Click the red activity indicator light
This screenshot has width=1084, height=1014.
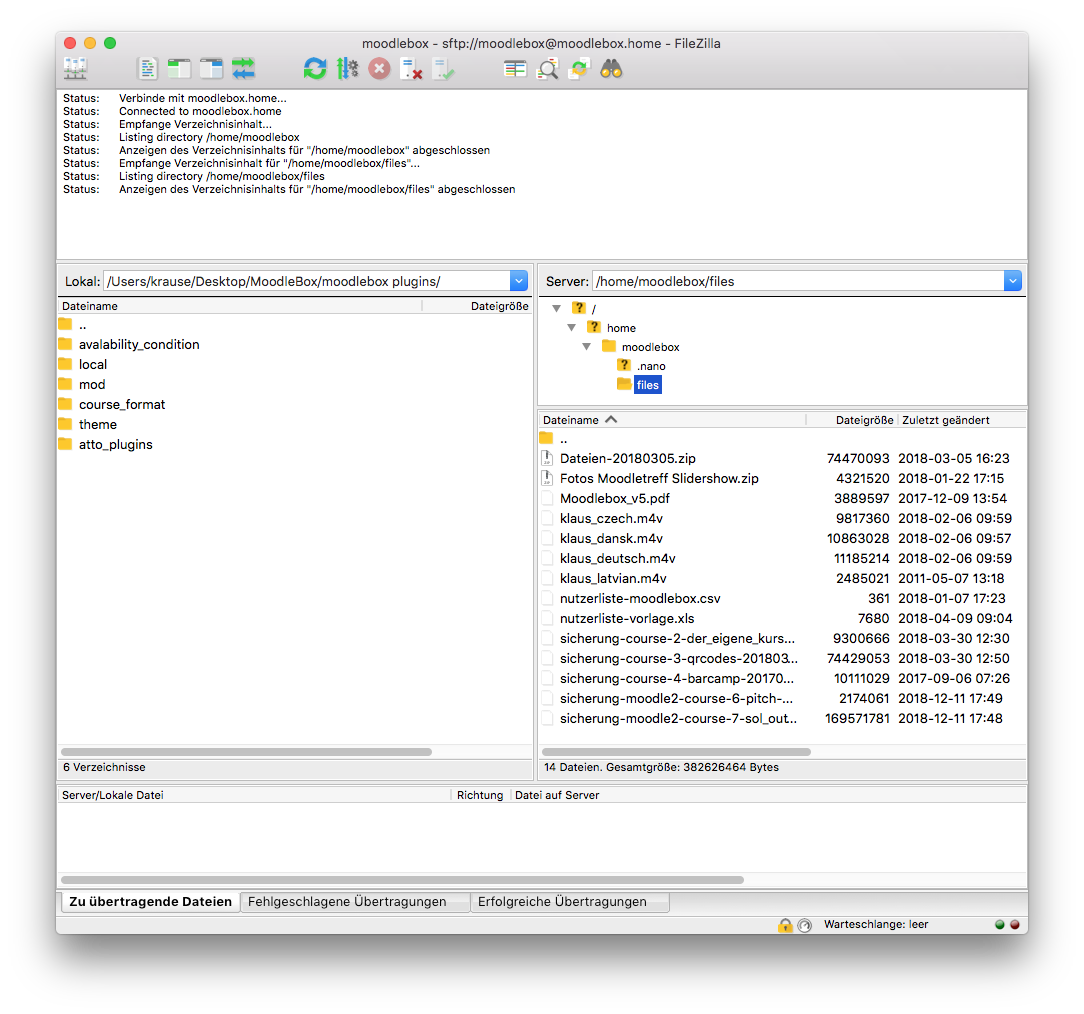(x=1015, y=924)
